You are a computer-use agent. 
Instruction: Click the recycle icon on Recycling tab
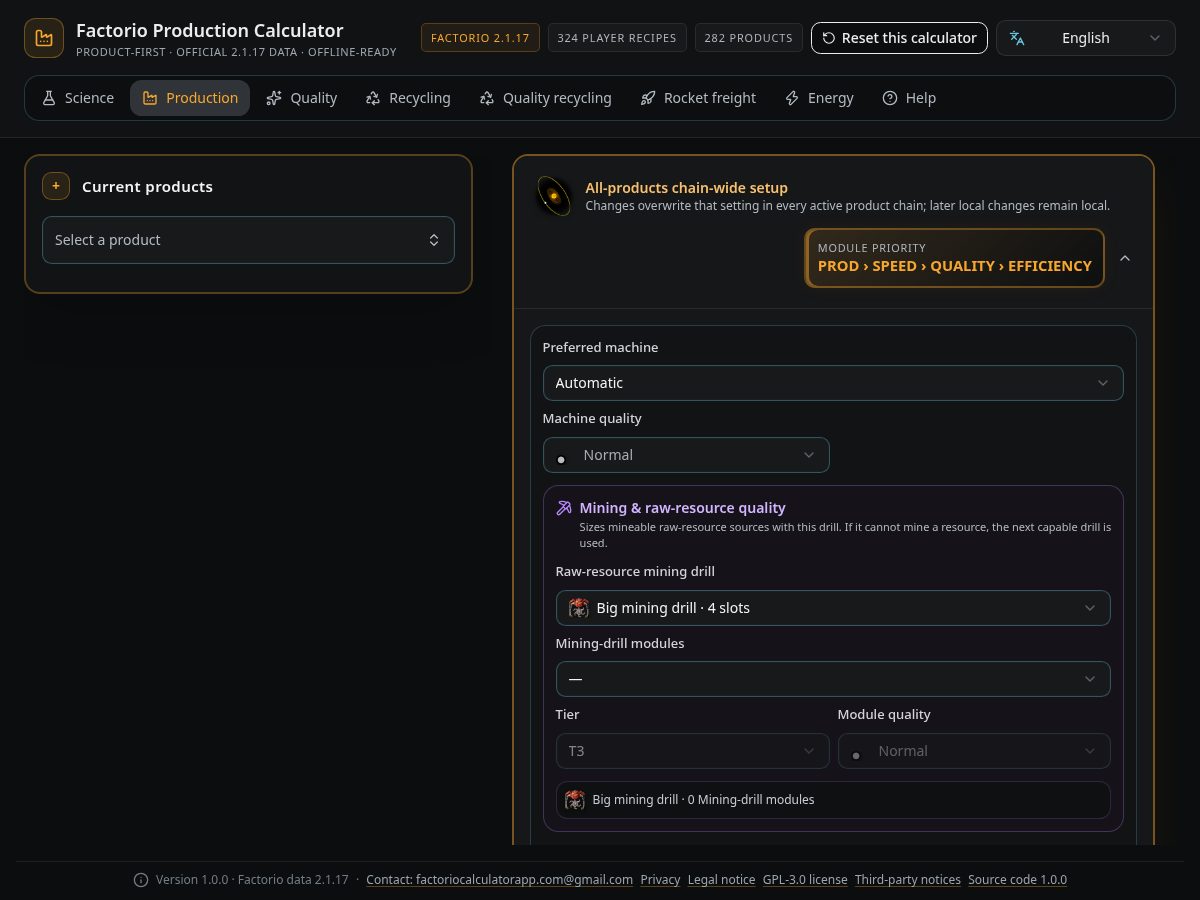tap(373, 98)
